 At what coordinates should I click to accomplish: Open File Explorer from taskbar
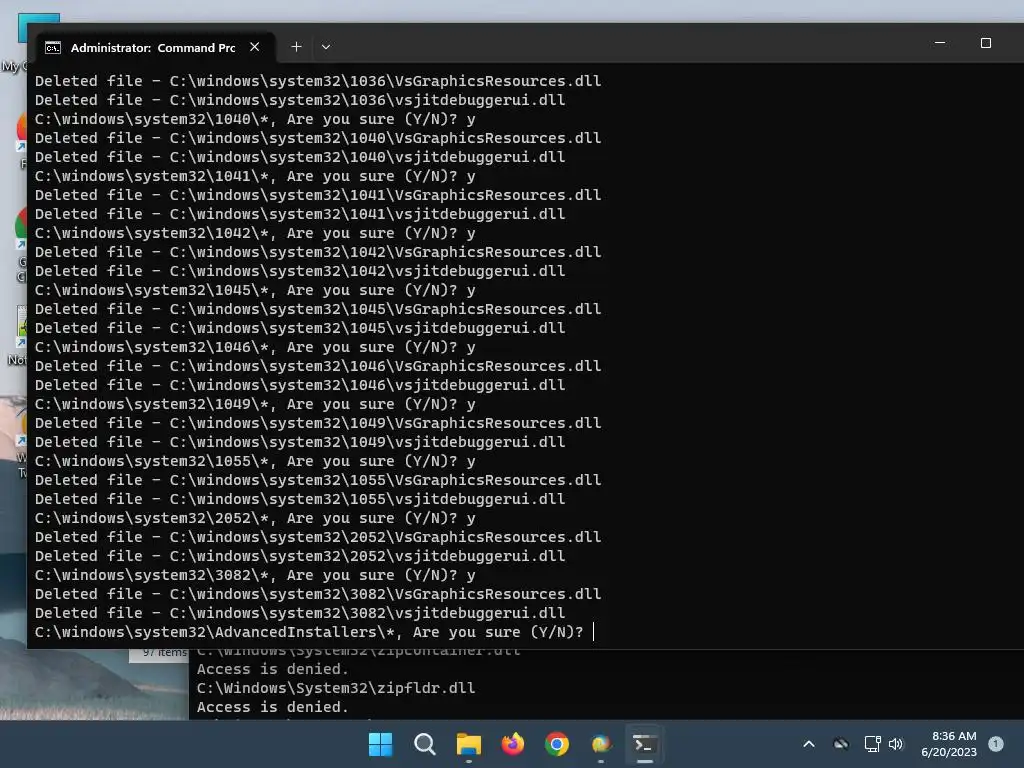coord(468,744)
